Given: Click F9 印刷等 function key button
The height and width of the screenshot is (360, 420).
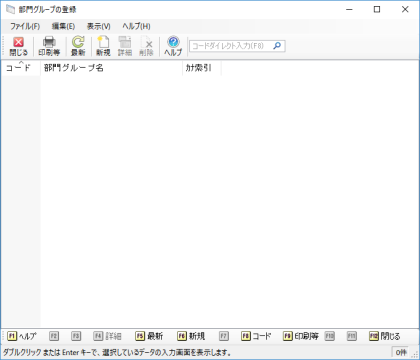Looking at the screenshot, I should [x=301, y=336].
